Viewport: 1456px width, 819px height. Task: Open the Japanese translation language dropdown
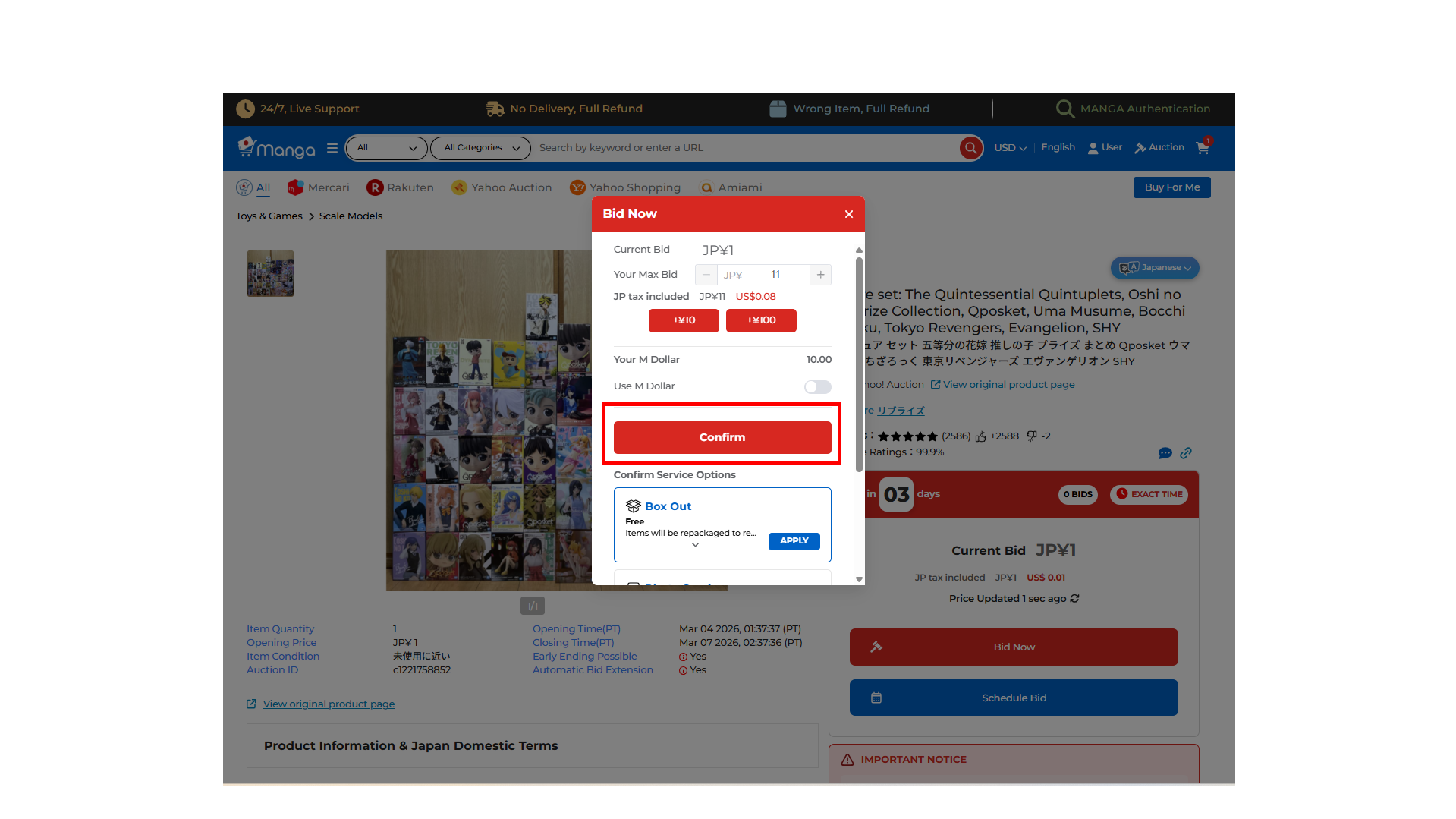(1155, 268)
